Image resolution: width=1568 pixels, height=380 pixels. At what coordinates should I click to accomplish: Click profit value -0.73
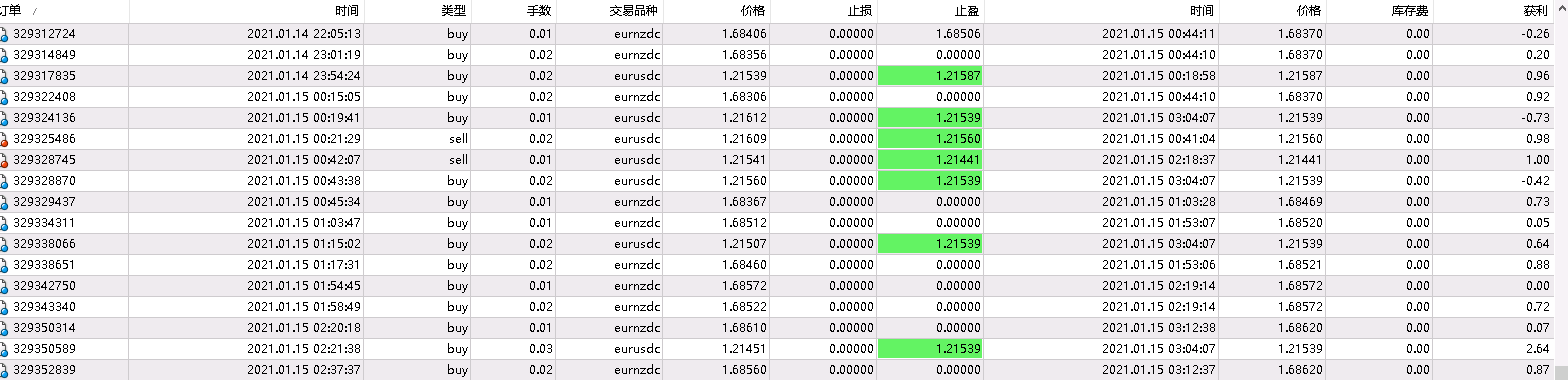coord(1535,117)
